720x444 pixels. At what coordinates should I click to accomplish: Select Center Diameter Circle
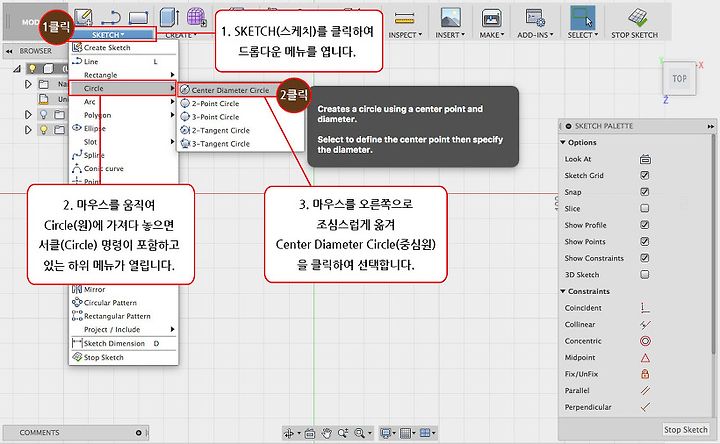click(230, 90)
